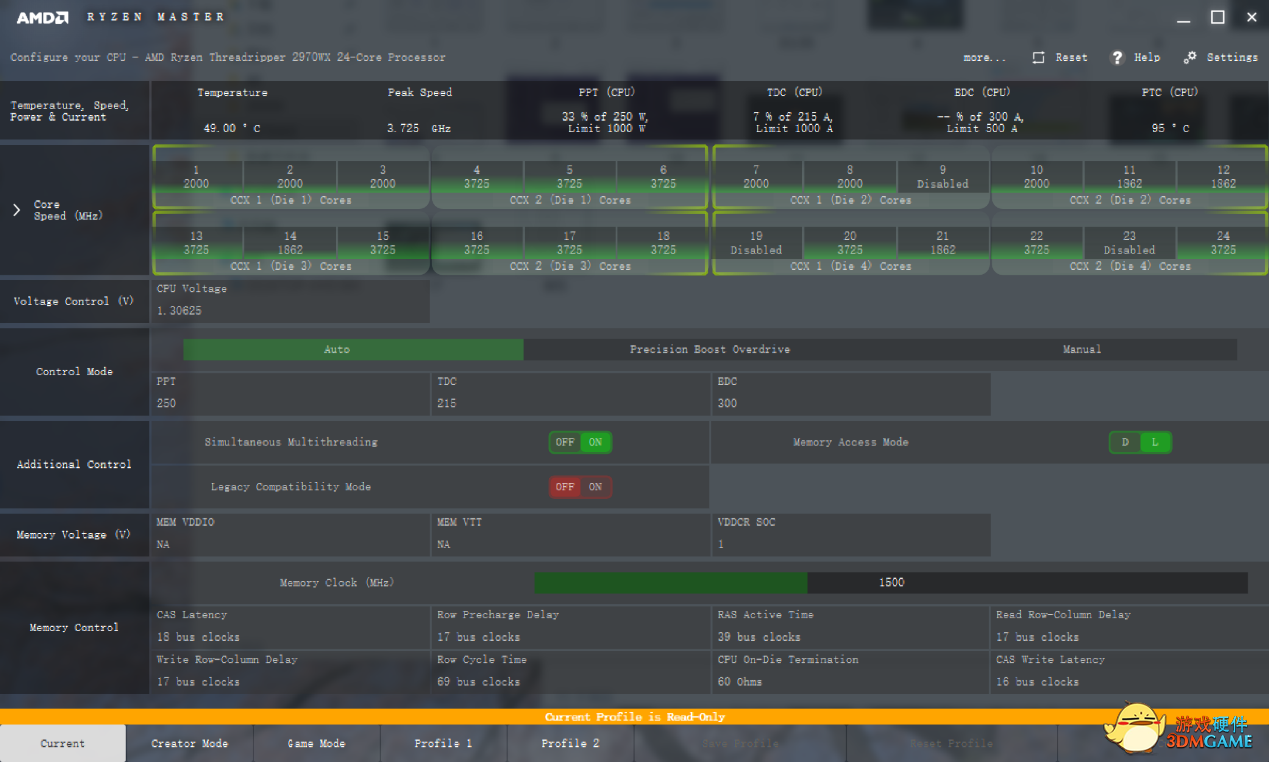
Task: Click the CPU On-Die Termination field
Action: [x=851, y=672]
